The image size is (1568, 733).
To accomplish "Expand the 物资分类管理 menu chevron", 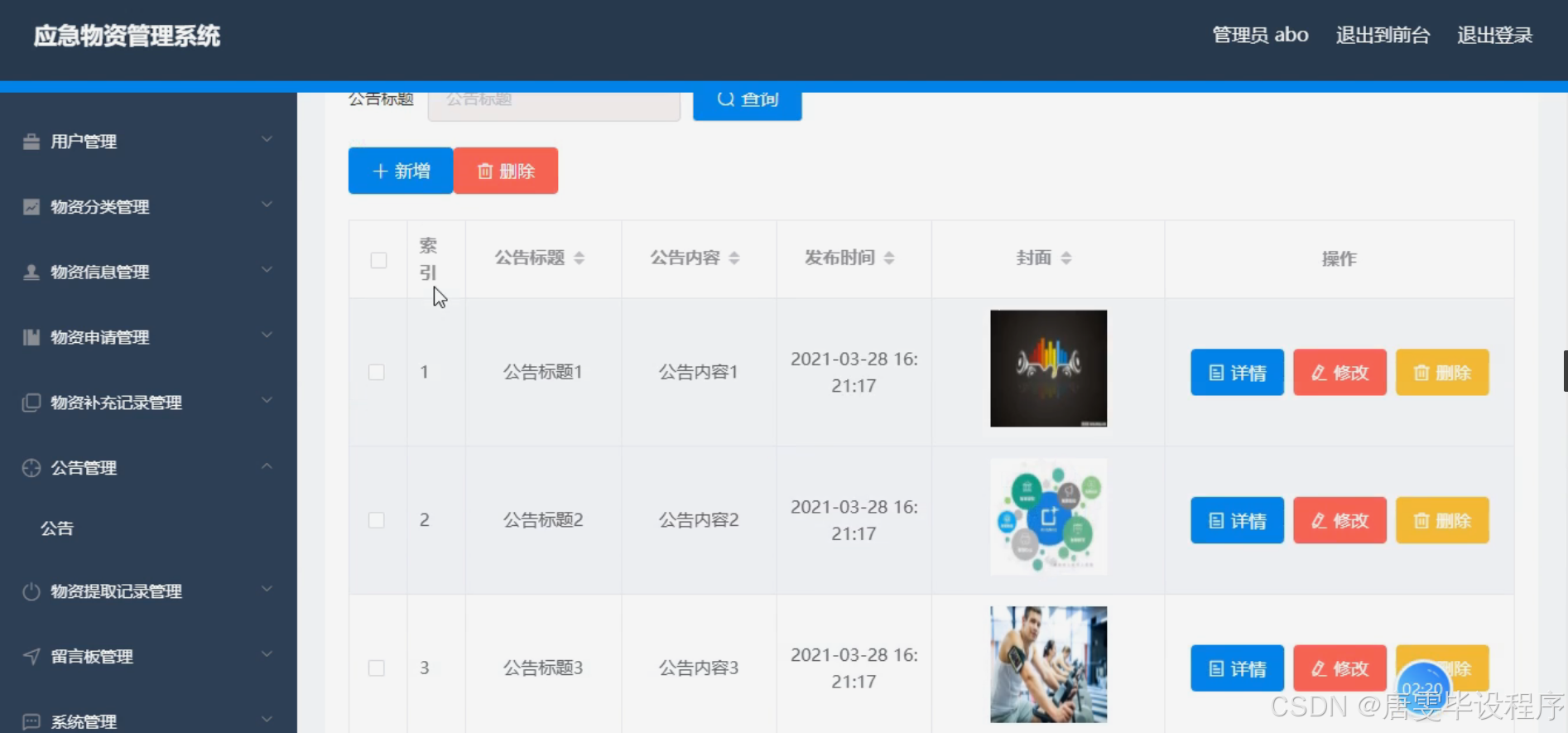I will [267, 205].
